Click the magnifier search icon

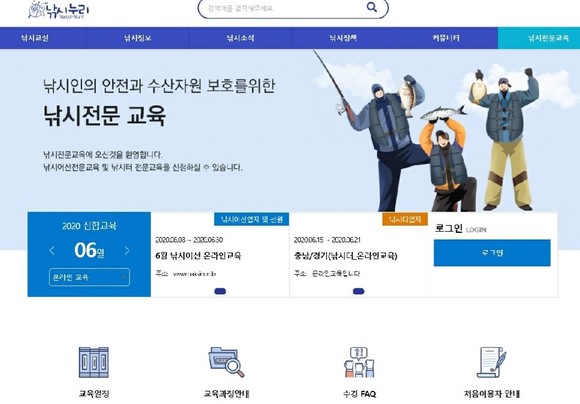coord(372,7)
